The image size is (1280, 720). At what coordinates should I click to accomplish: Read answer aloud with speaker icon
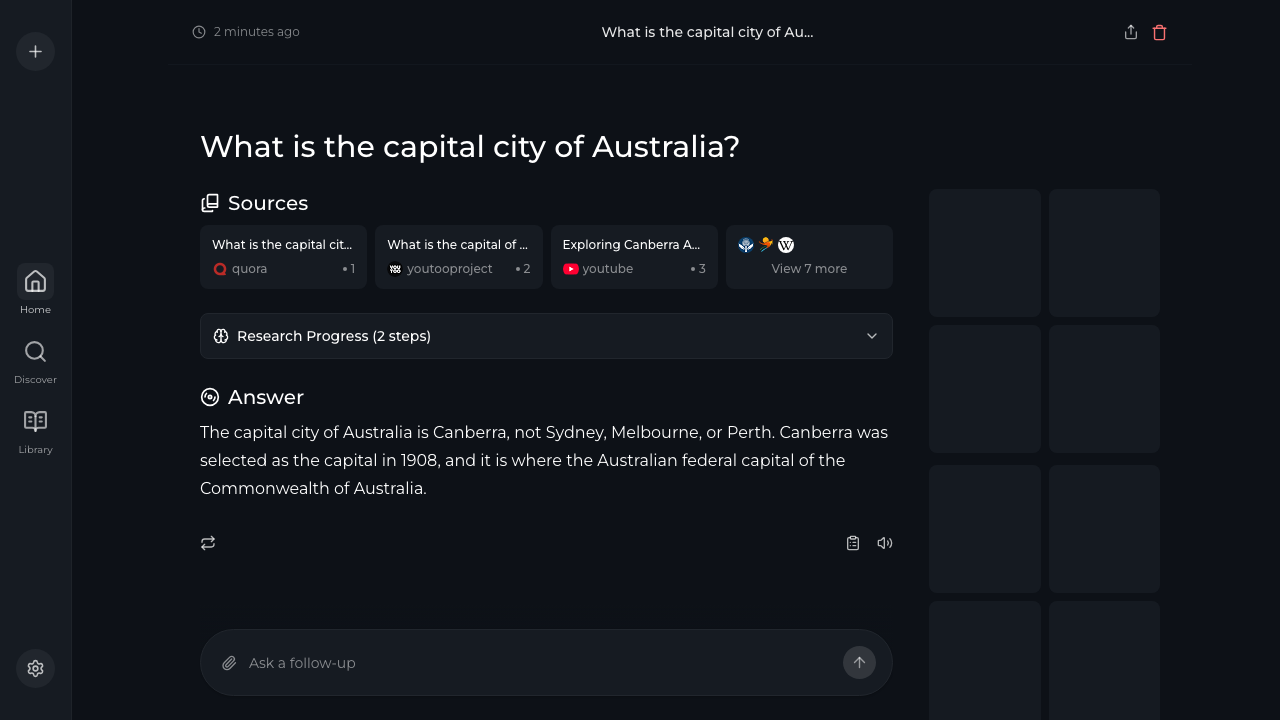coord(885,543)
